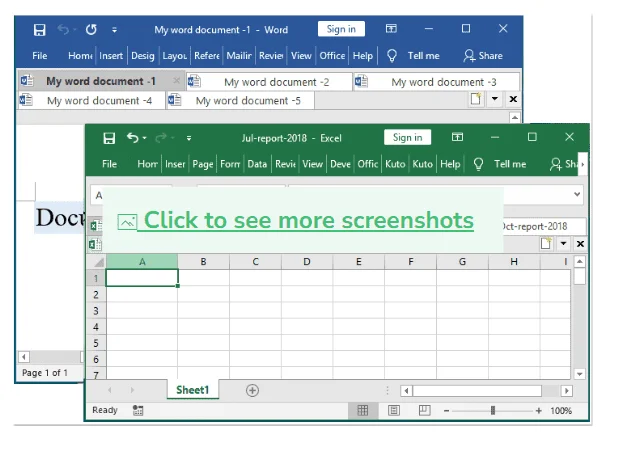Select row 4 header in Excel
Image resolution: width=622 pixels, height=451 pixels.
[96, 327]
